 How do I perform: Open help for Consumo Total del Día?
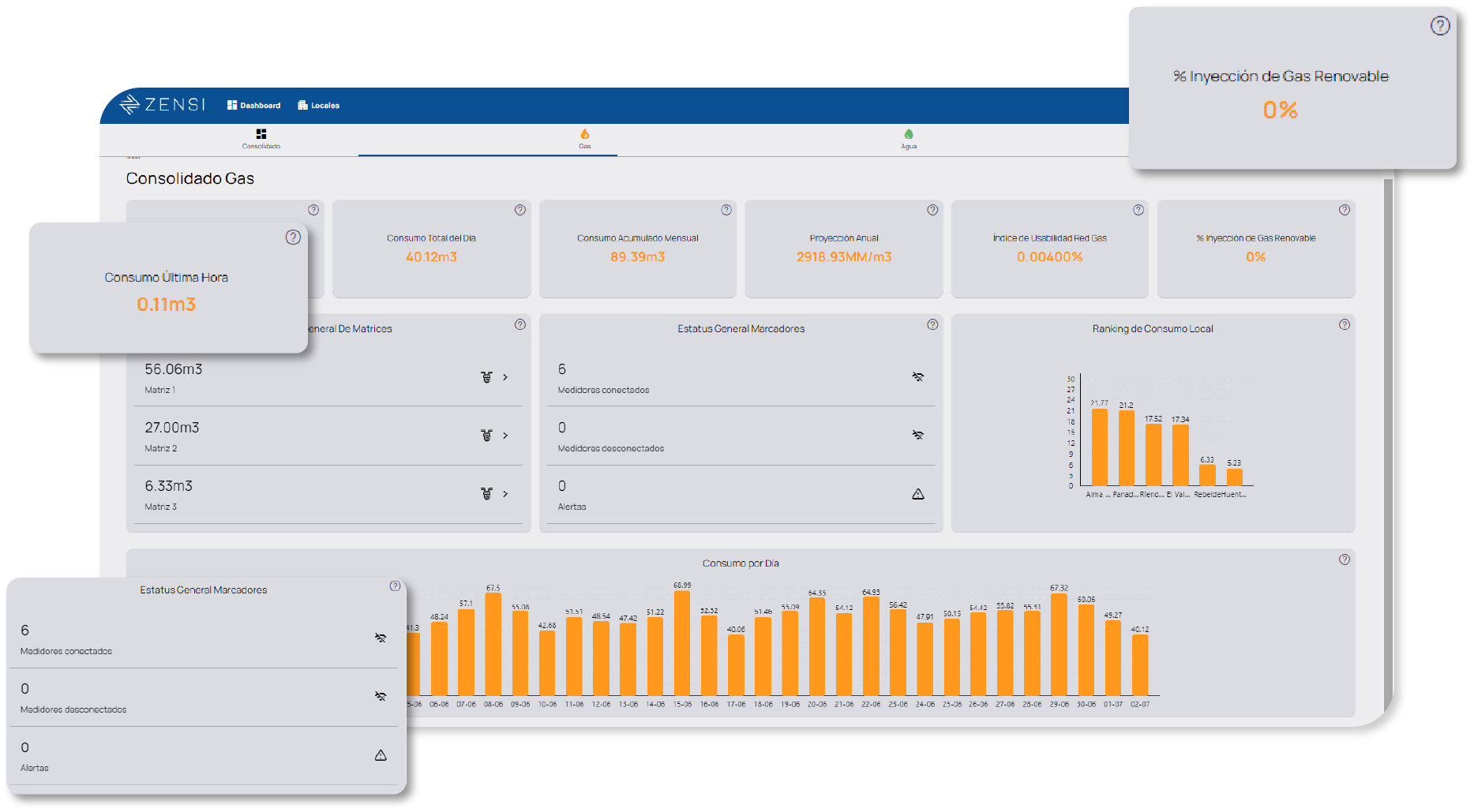click(519, 210)
